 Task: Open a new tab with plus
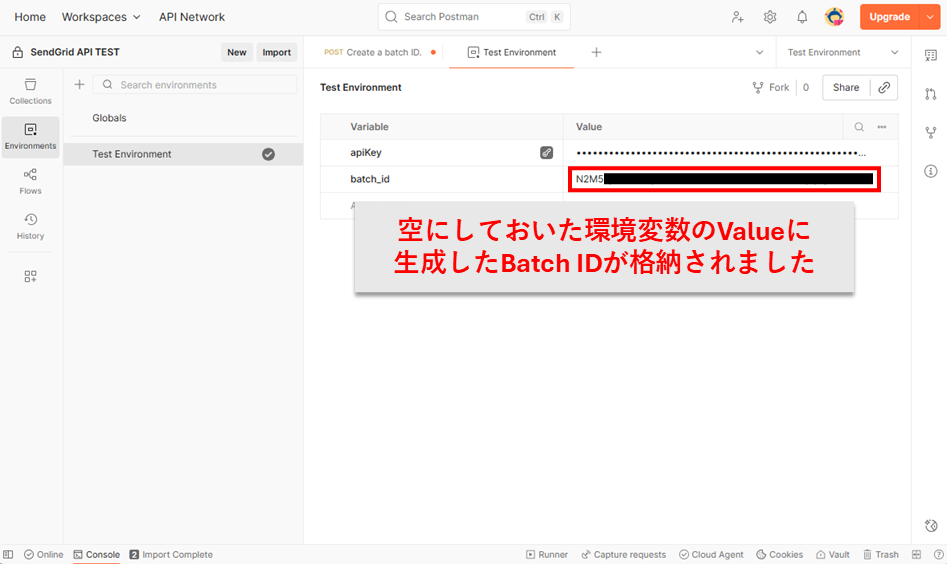tap(596, 53)
